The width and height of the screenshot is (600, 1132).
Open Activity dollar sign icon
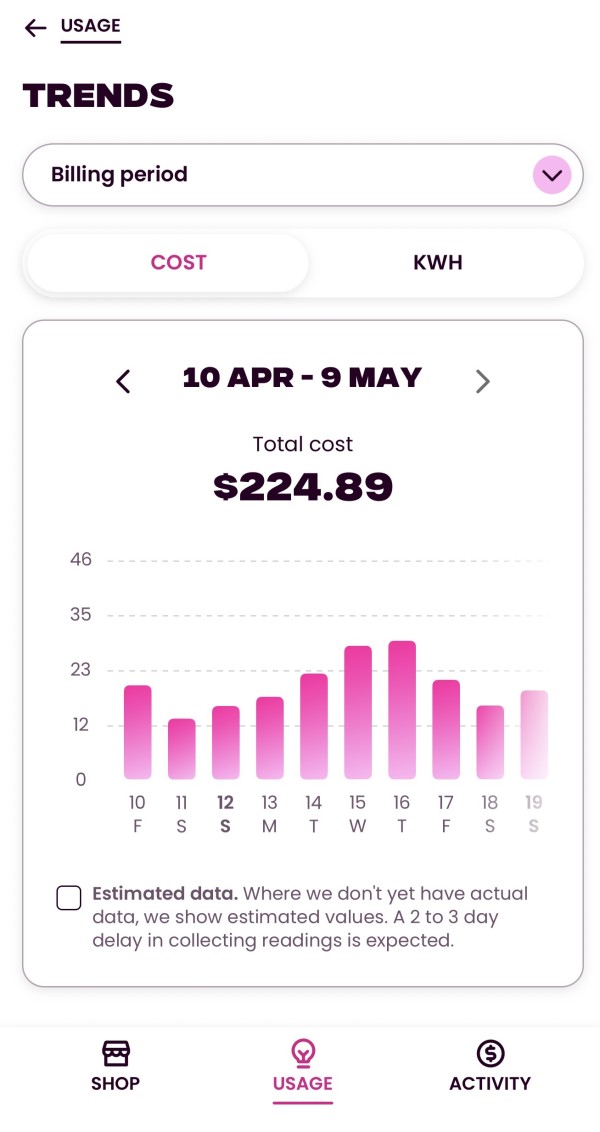click(x=490, y=1053)
